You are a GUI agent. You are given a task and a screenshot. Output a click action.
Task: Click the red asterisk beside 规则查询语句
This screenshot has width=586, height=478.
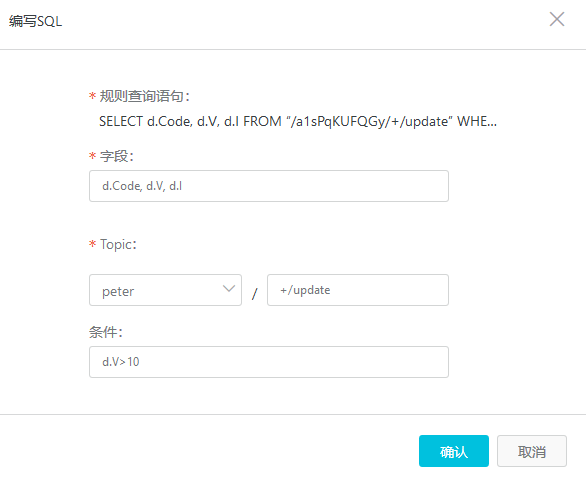pos(92,96)
